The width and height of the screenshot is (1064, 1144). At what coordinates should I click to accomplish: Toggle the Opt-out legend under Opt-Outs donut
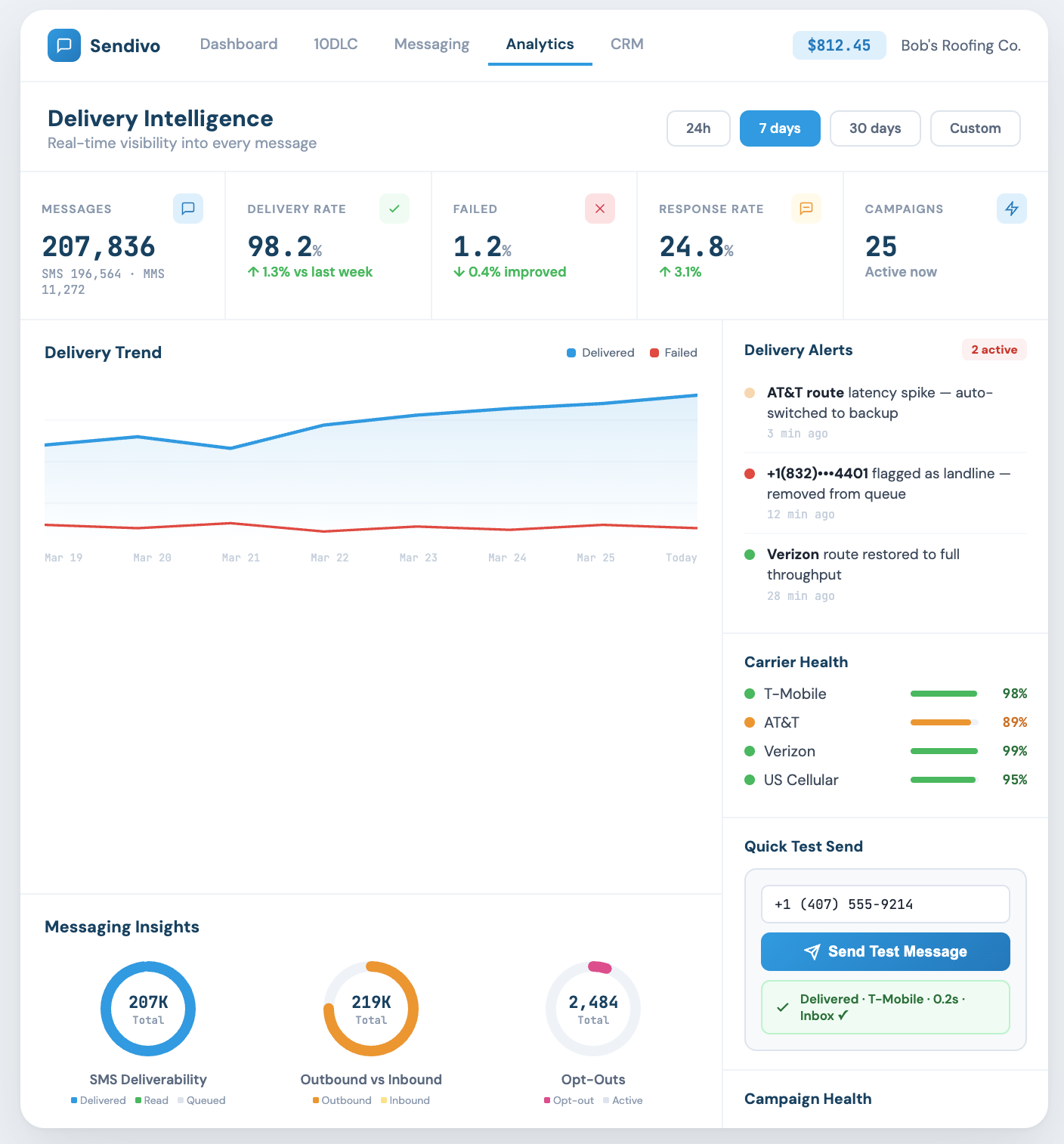tap(569, 1101)
